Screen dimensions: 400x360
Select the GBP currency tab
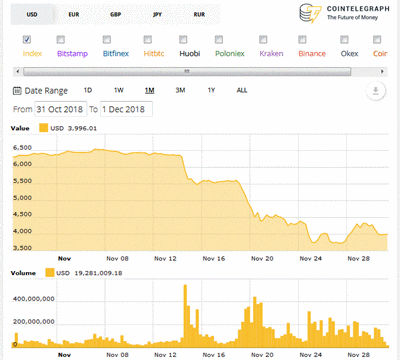116,15
